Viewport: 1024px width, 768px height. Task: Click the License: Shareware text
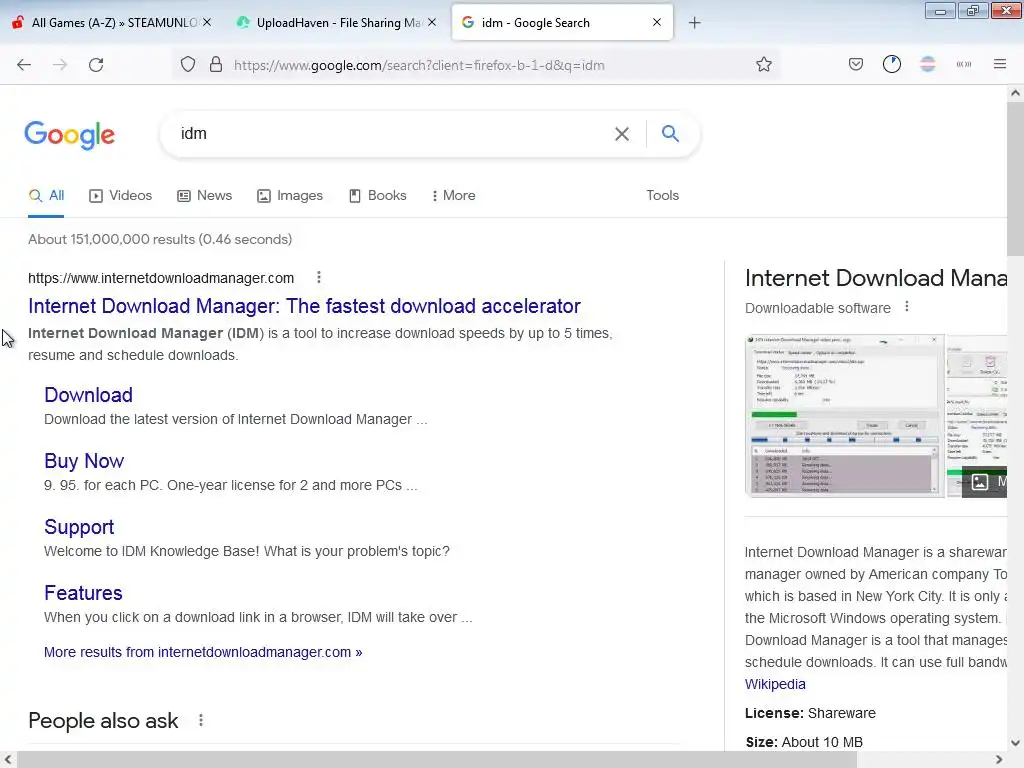point(810,713)
